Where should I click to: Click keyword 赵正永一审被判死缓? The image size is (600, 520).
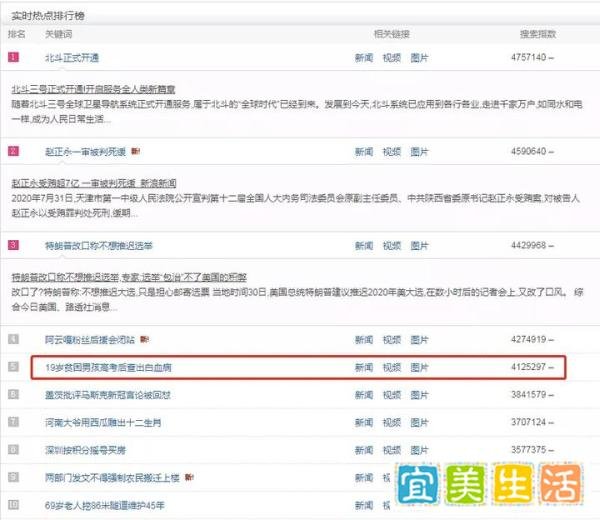click(85, 152)
